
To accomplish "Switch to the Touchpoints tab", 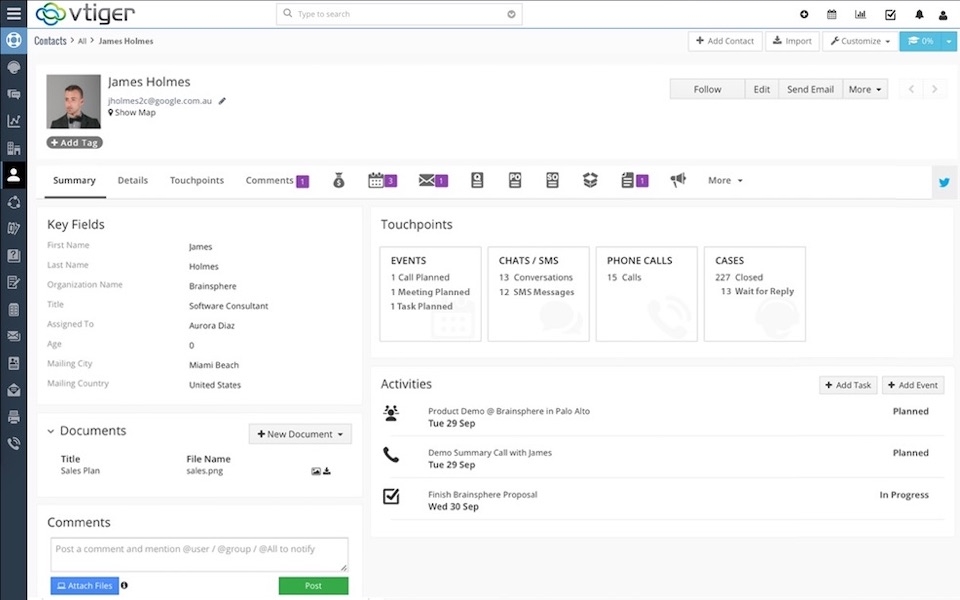I will click(196, 181).
